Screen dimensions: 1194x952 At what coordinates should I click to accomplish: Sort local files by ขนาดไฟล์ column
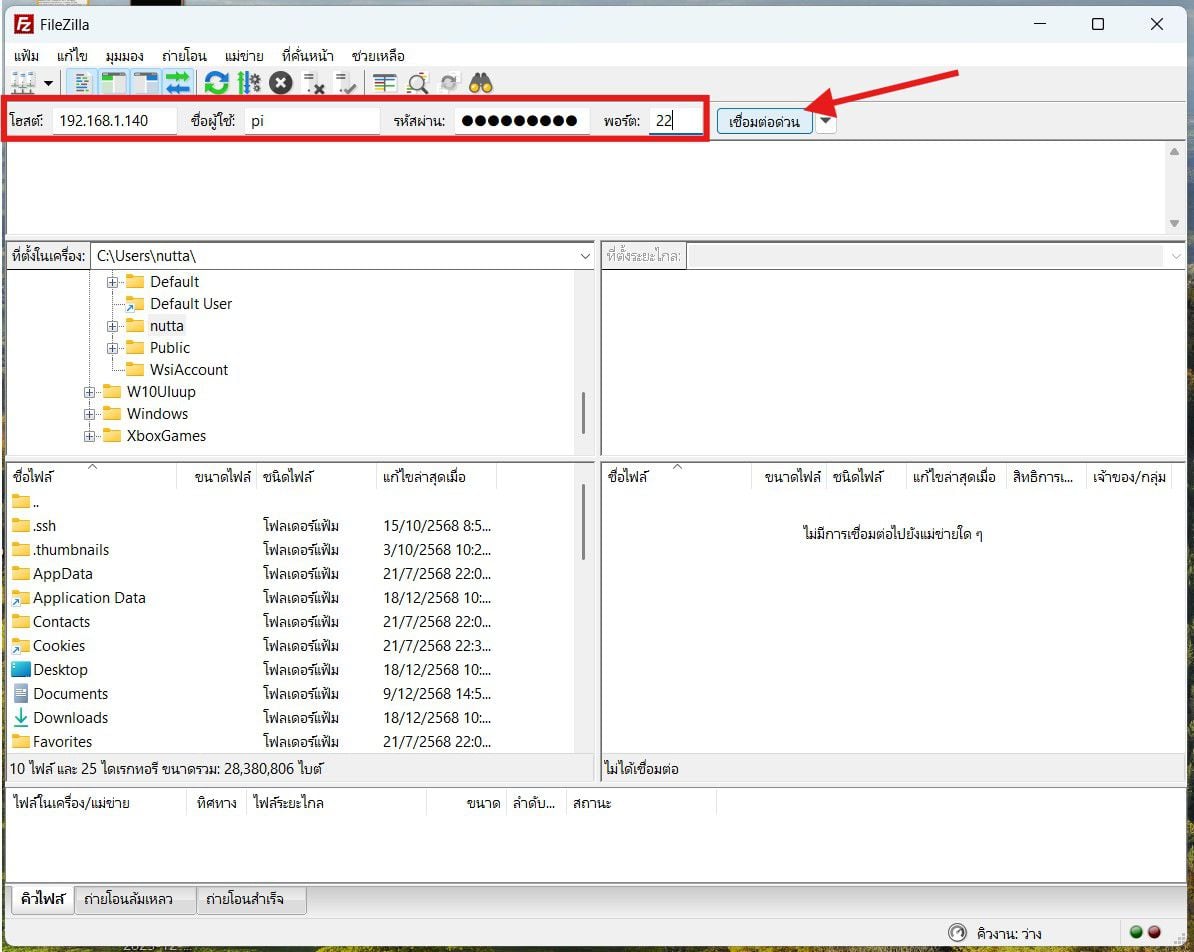(x=216, y=477)
